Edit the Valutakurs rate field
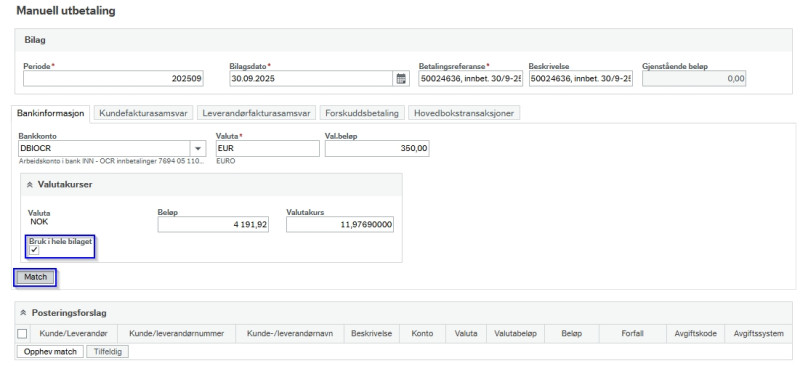 point(340,225)
